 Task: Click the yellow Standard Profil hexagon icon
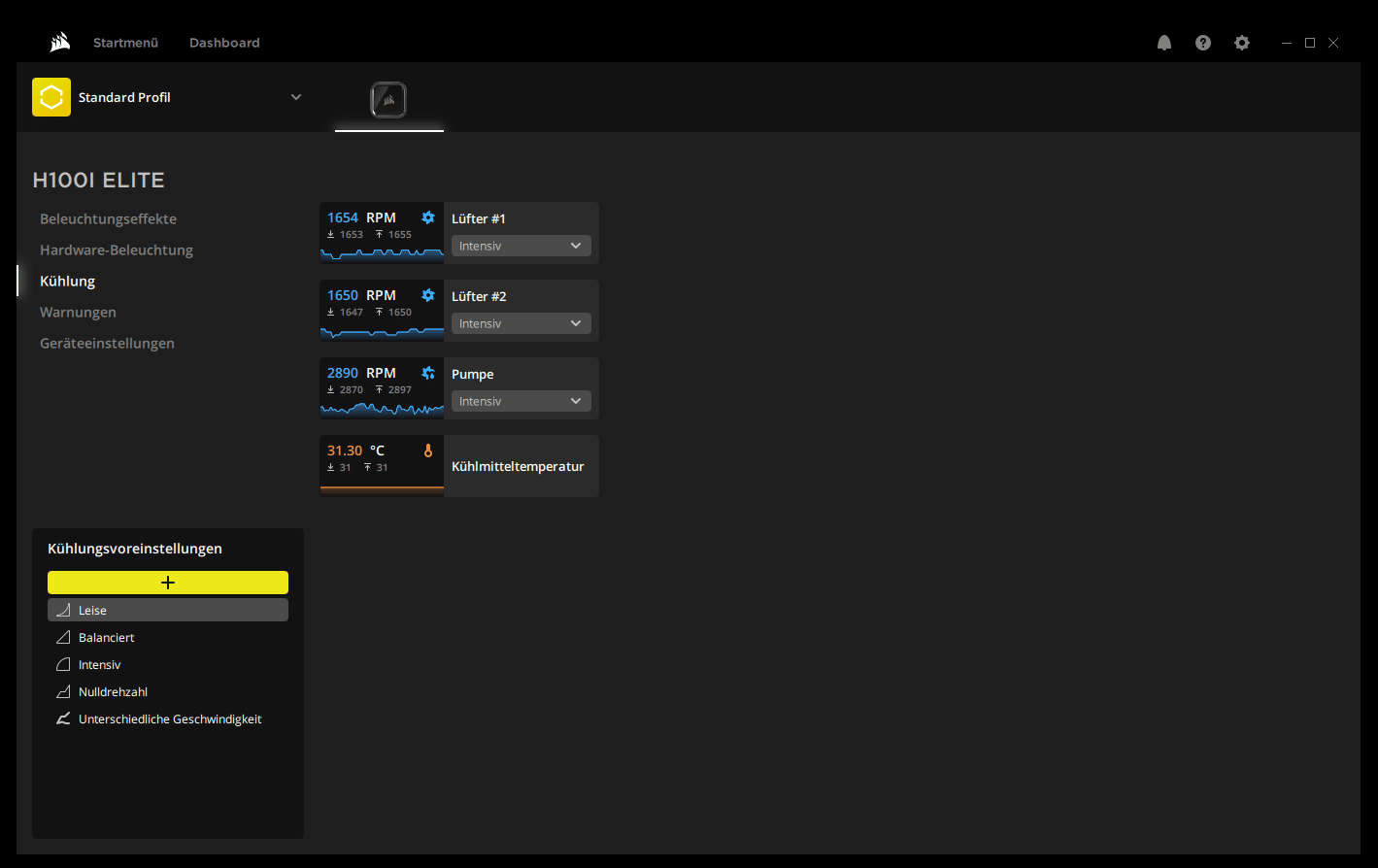click(x=51, y=97)
